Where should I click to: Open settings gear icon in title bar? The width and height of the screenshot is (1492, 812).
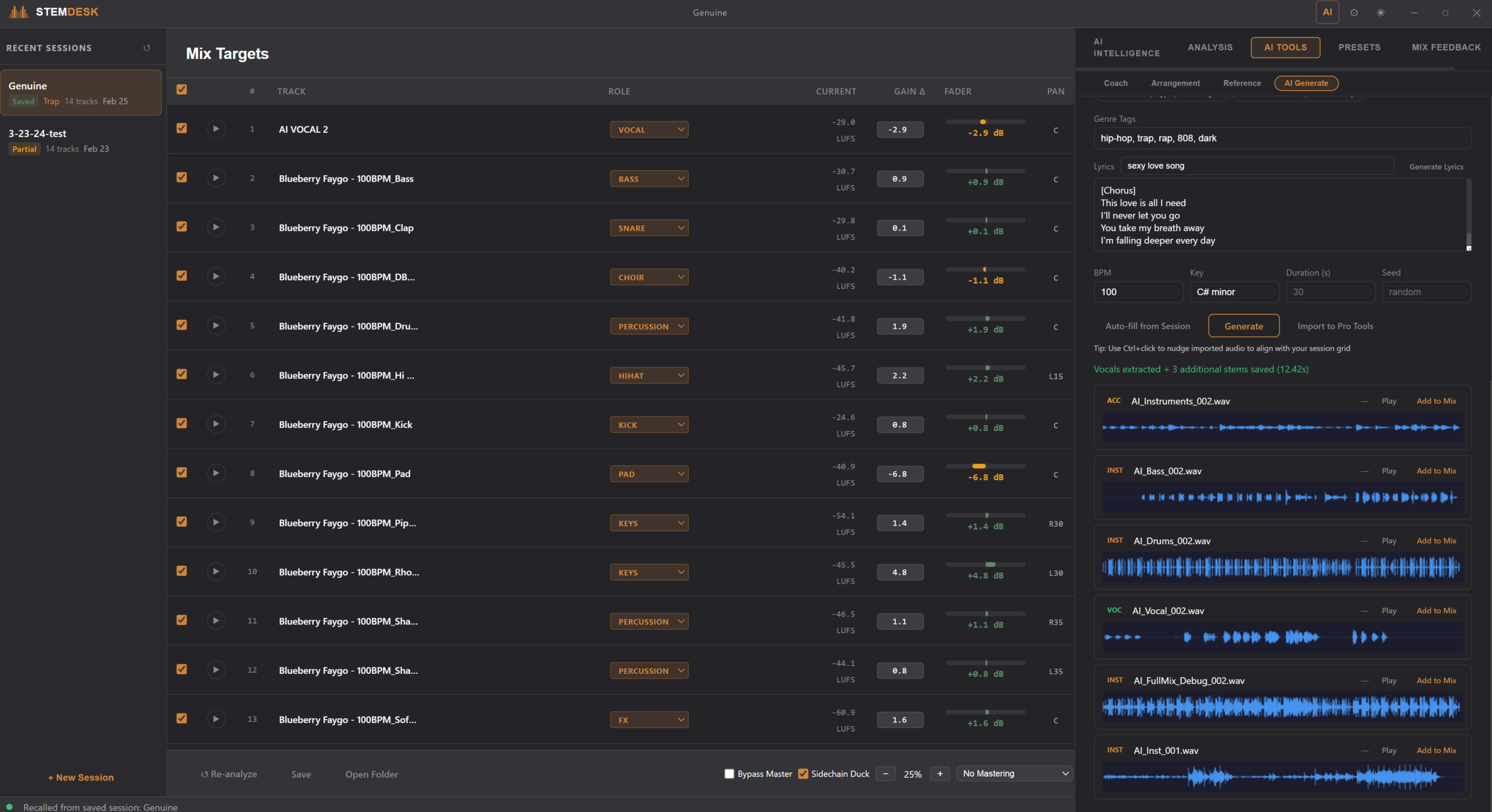(x=1354, y=12)
